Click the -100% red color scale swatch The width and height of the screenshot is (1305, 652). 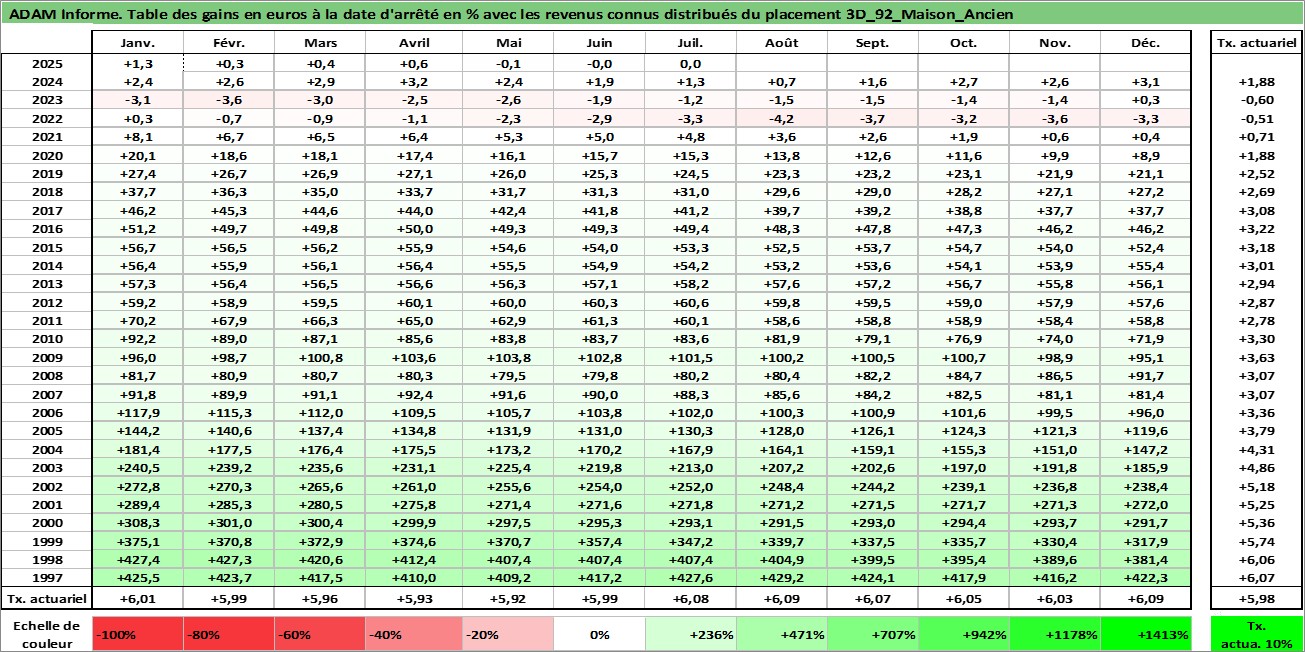(137, 634)
